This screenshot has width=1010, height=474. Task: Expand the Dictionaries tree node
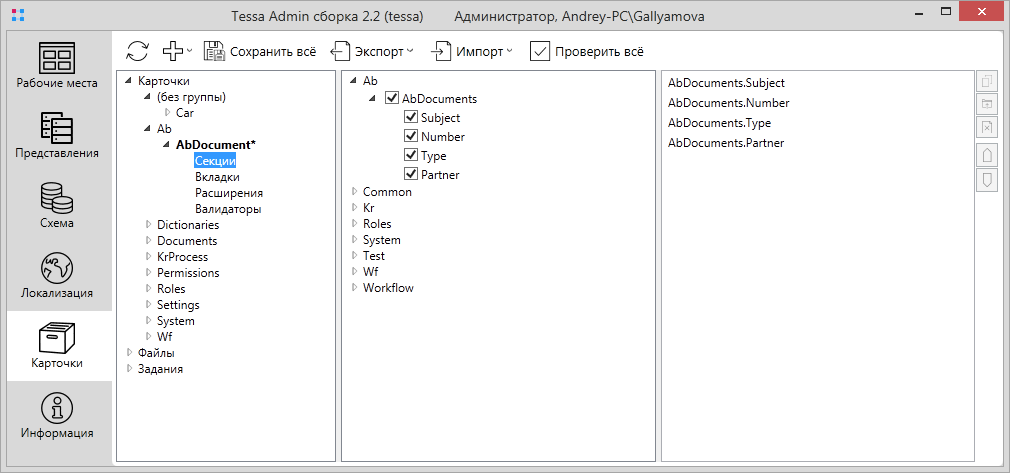click(149, 225)
